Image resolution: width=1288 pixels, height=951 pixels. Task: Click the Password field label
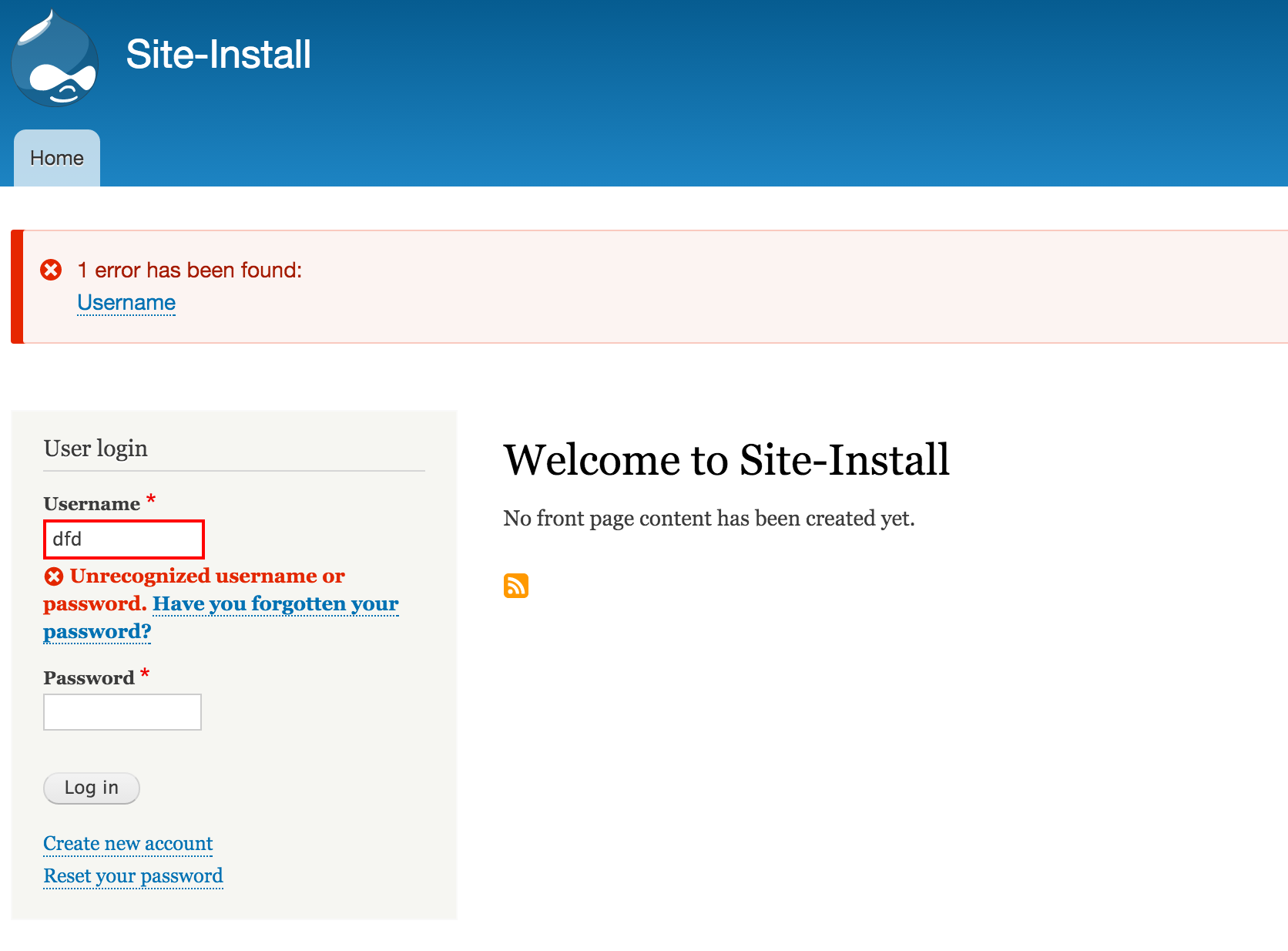point(89,678)
